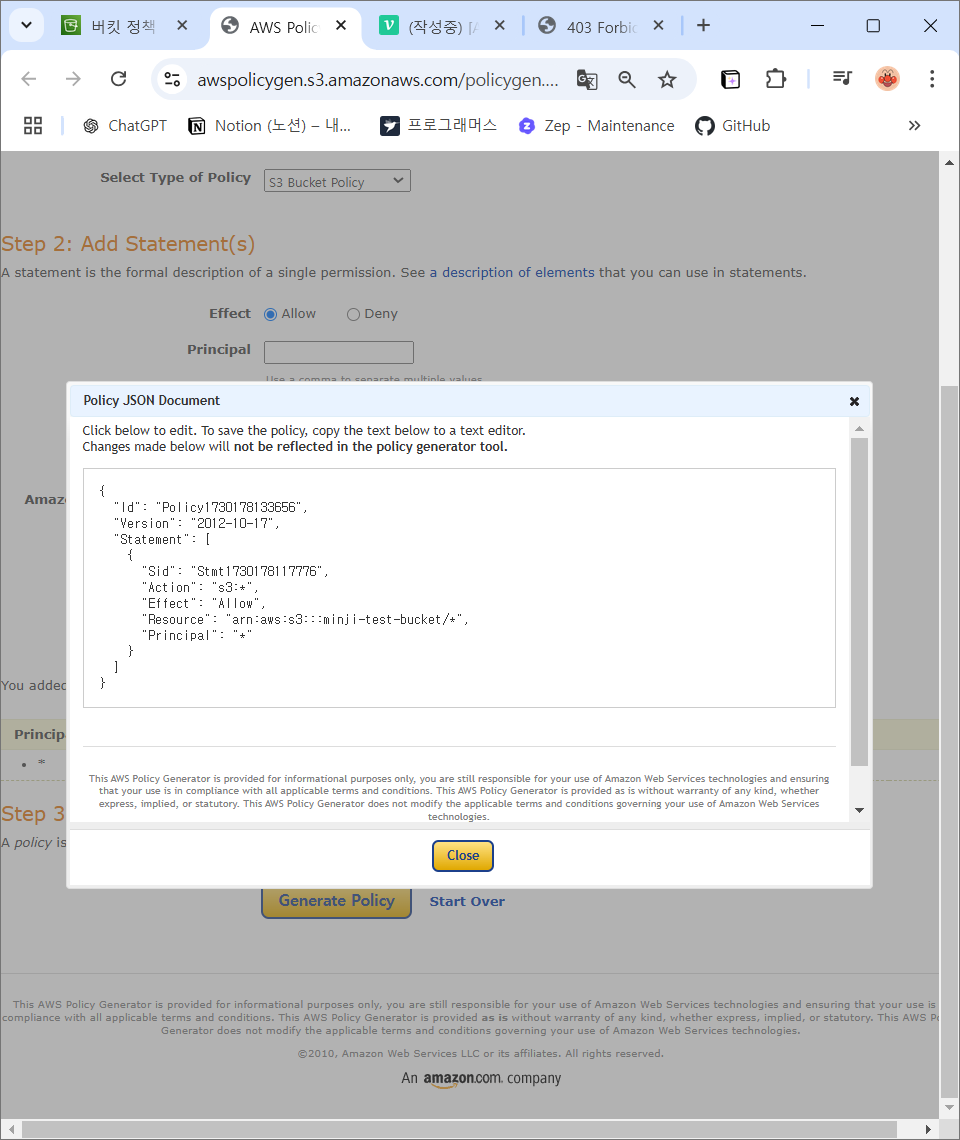
Task: Open the 프로그래머스 bookmark
Action: (x=439, y=126)
